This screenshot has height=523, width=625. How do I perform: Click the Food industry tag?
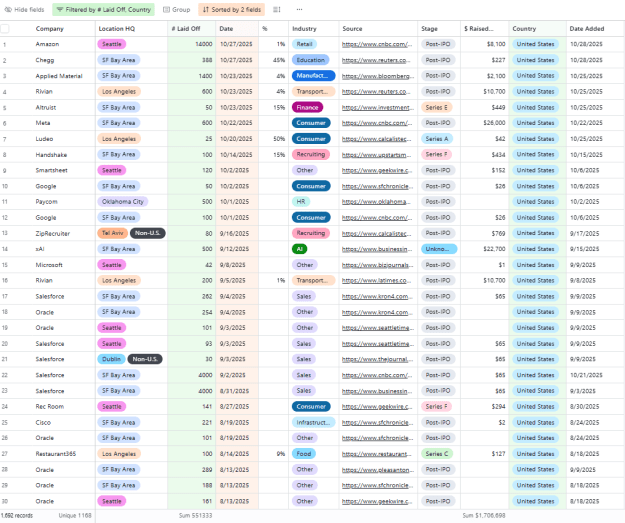[304, 454]
